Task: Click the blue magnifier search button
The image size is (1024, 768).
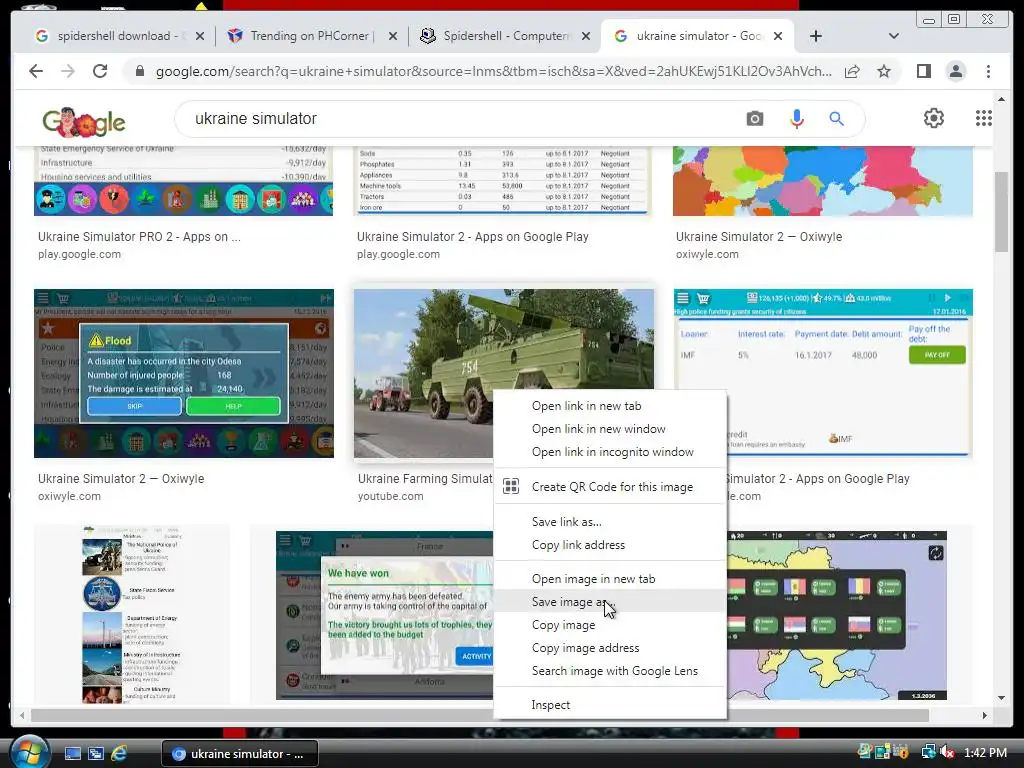Action: [836, 118]
